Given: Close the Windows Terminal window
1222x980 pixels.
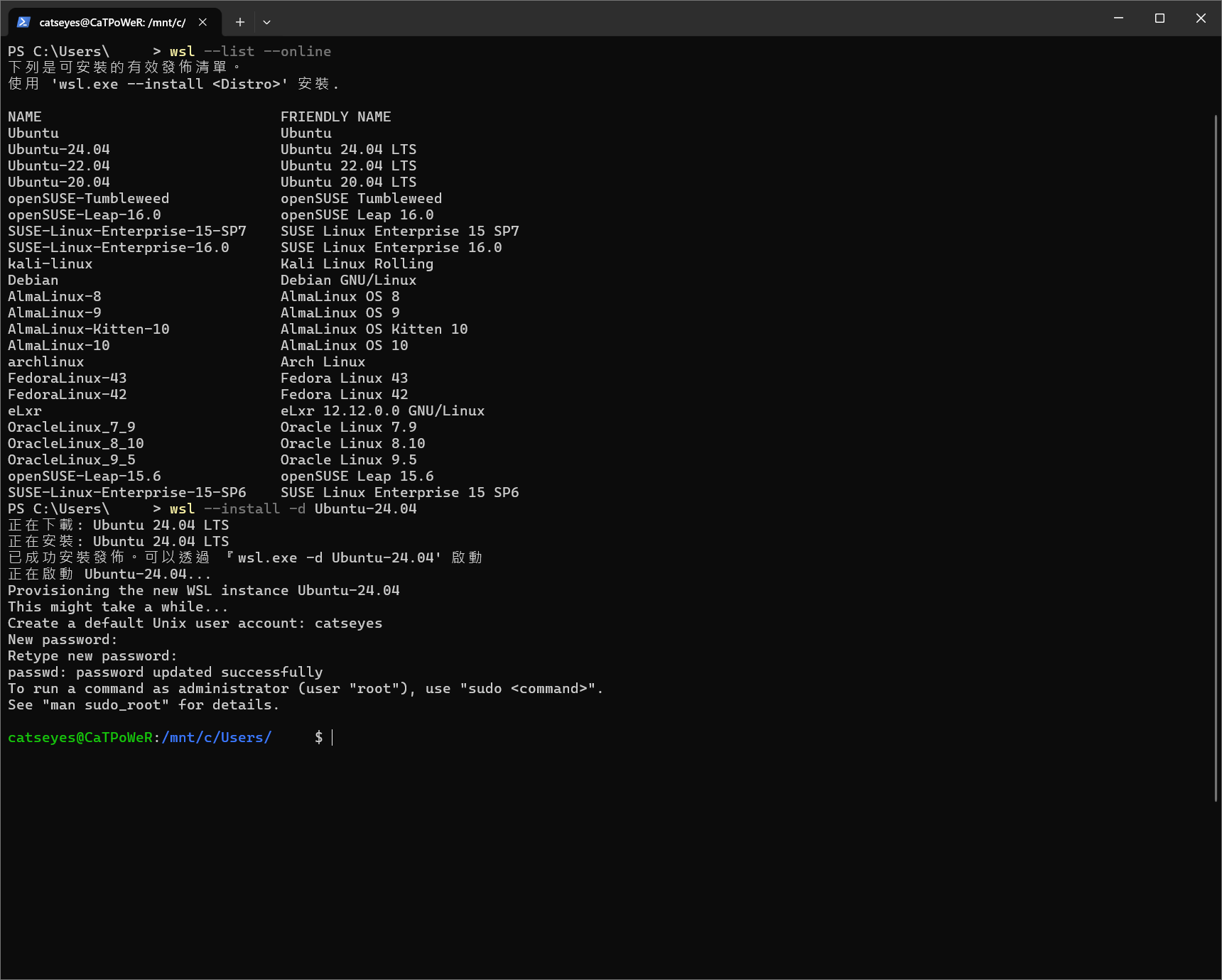Looking at the screenshot, I should click(x=1201, y=18).
